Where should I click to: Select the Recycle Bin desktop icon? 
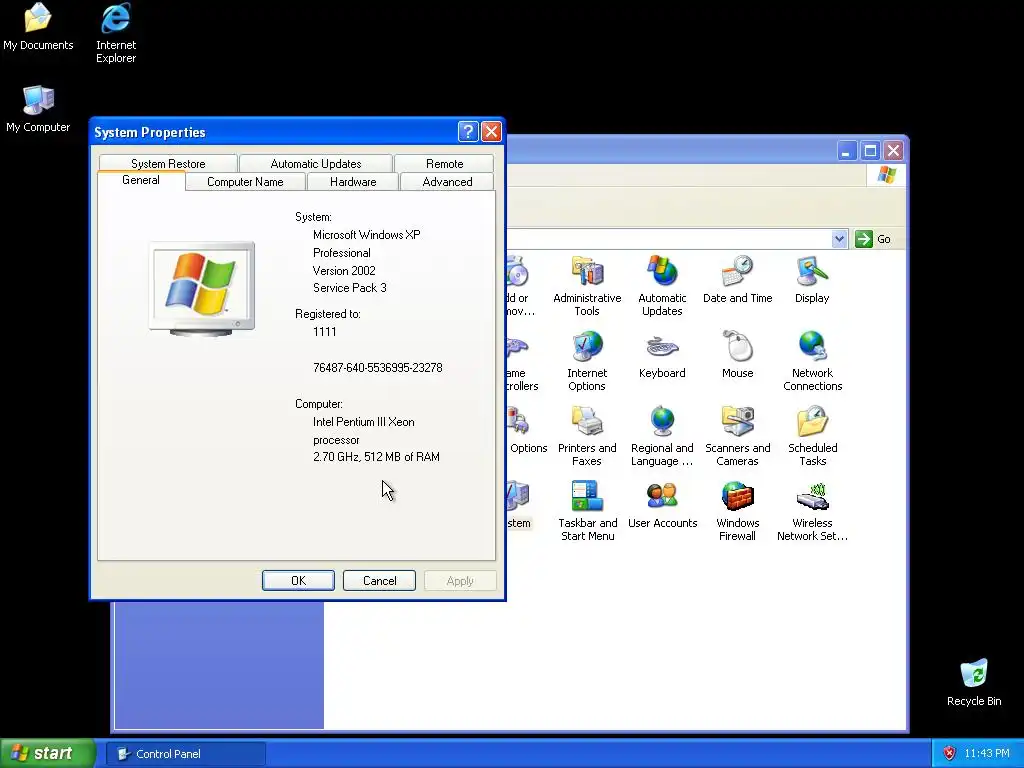974,682
